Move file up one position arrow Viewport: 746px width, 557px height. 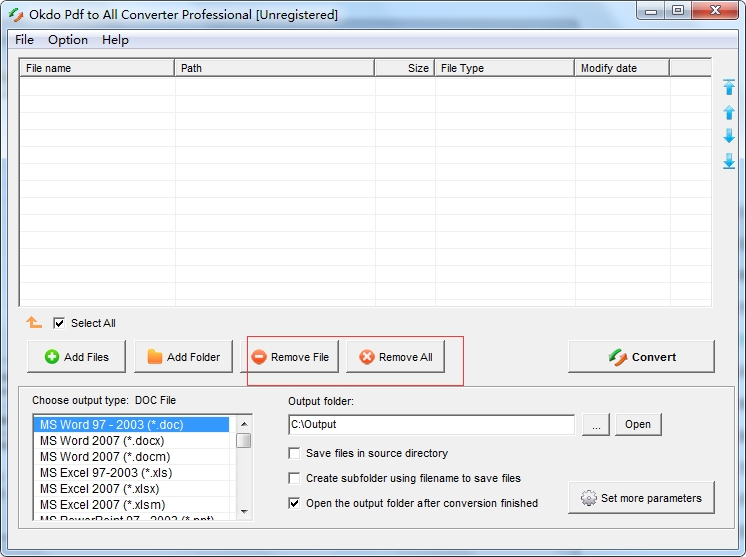[x=729, y=112]
